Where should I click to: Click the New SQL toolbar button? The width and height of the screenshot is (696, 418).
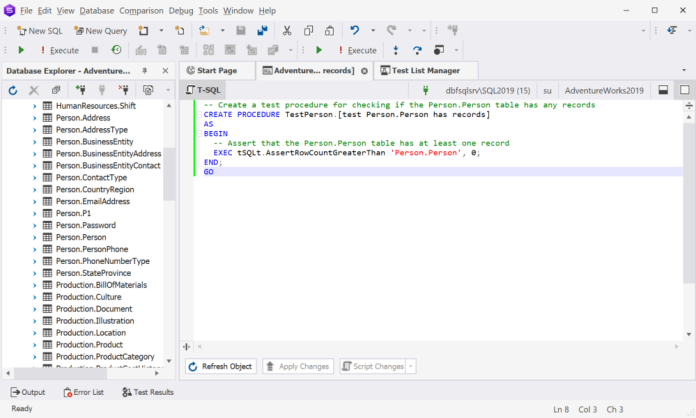tap(39, 30)
